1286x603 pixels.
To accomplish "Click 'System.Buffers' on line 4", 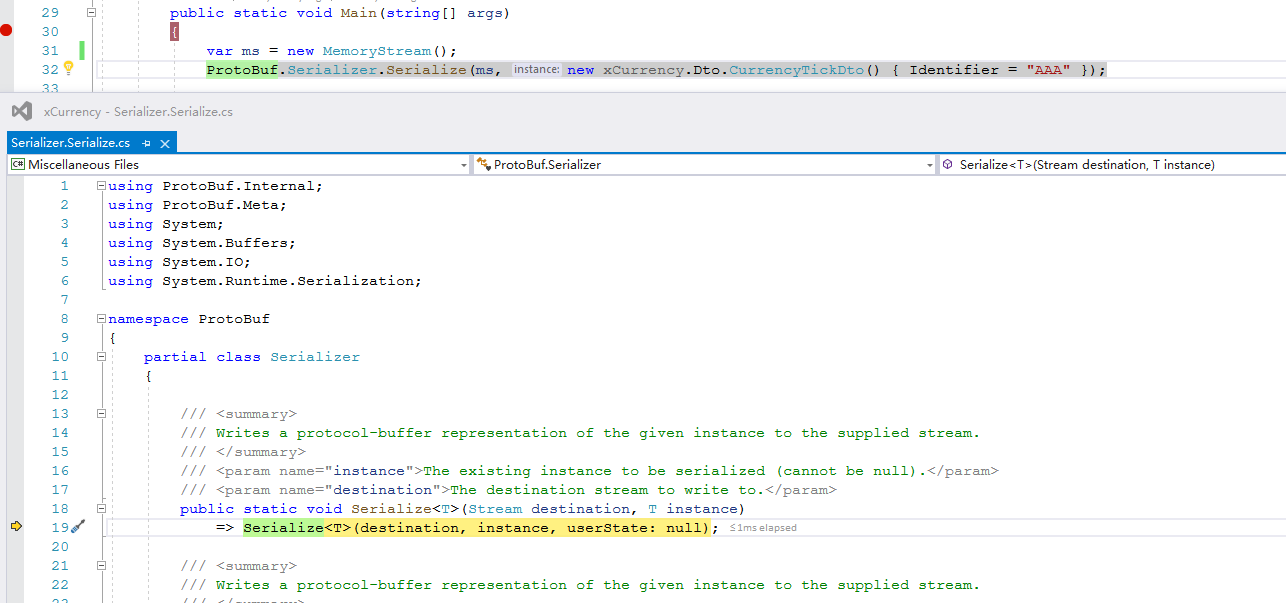I will pos(227,243).
